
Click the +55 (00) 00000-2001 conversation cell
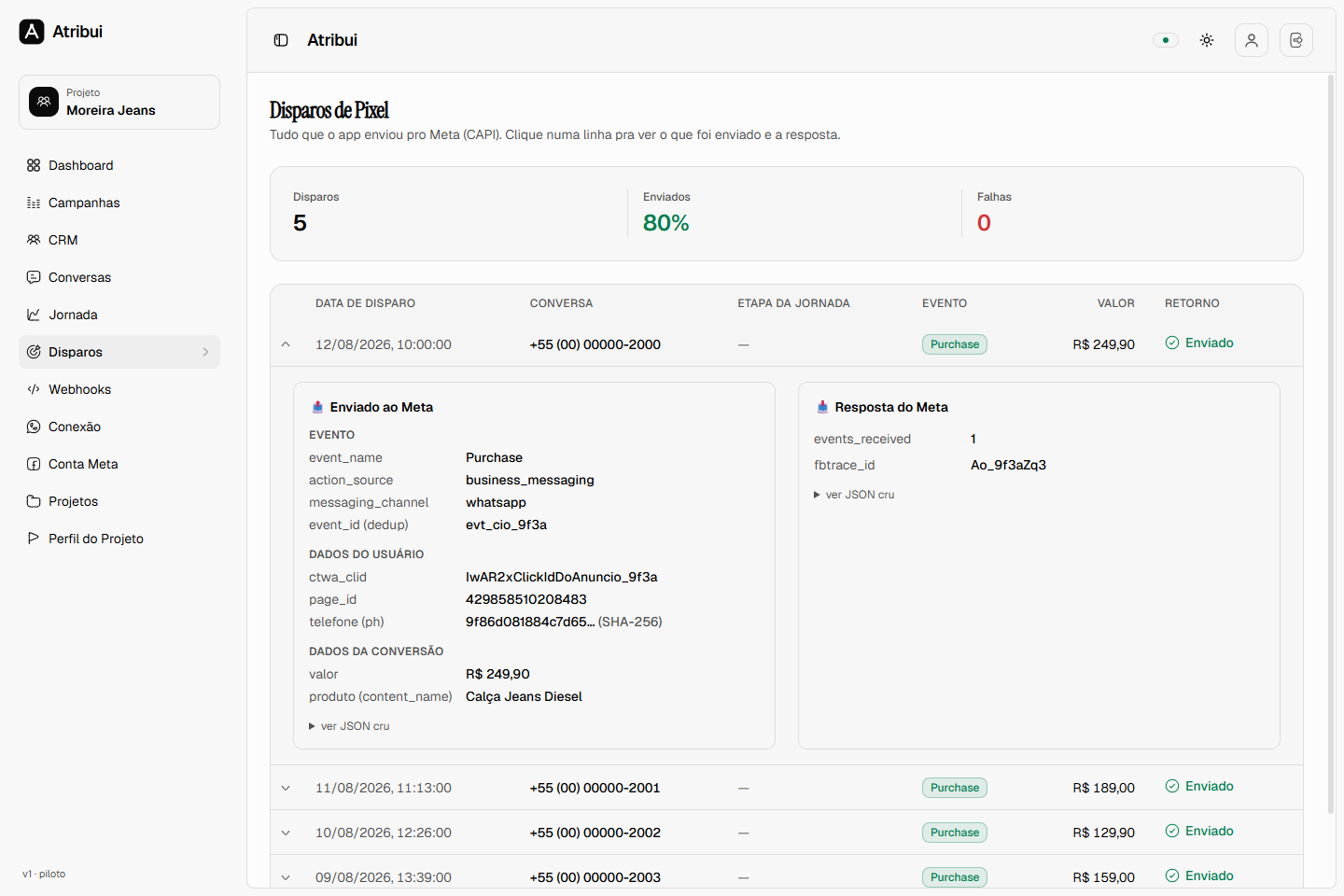(x=595, y=788)
